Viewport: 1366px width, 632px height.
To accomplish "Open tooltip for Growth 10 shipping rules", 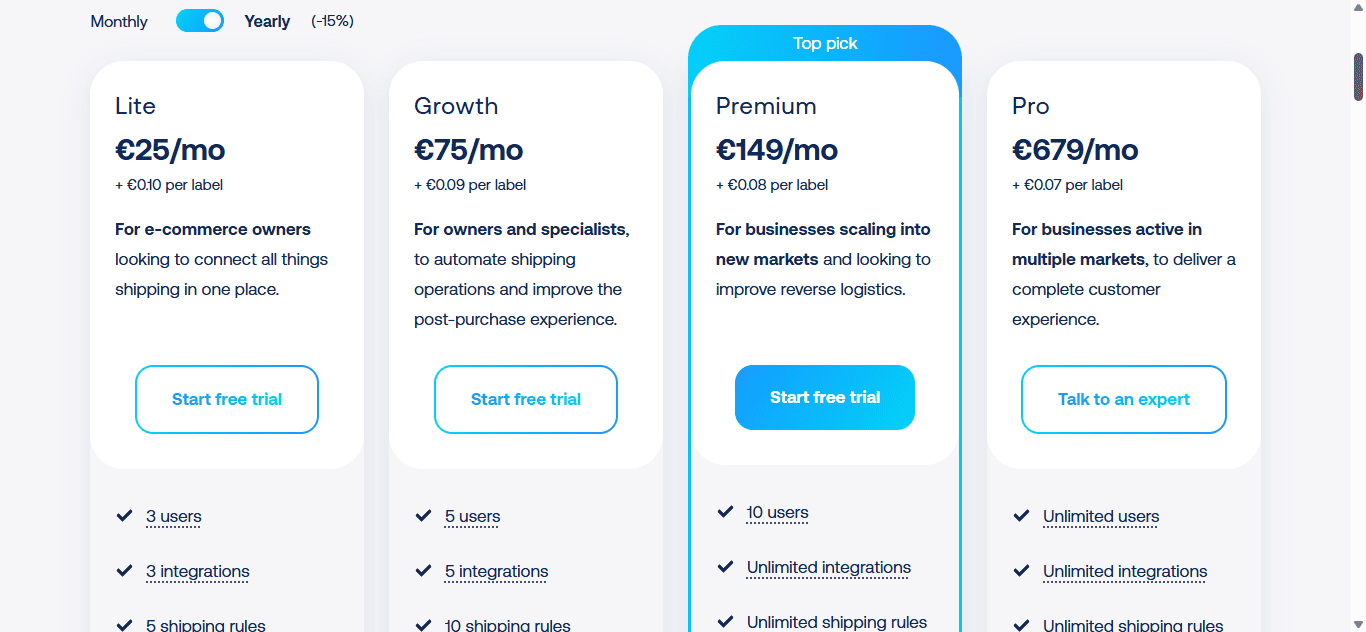I will 508,625.
